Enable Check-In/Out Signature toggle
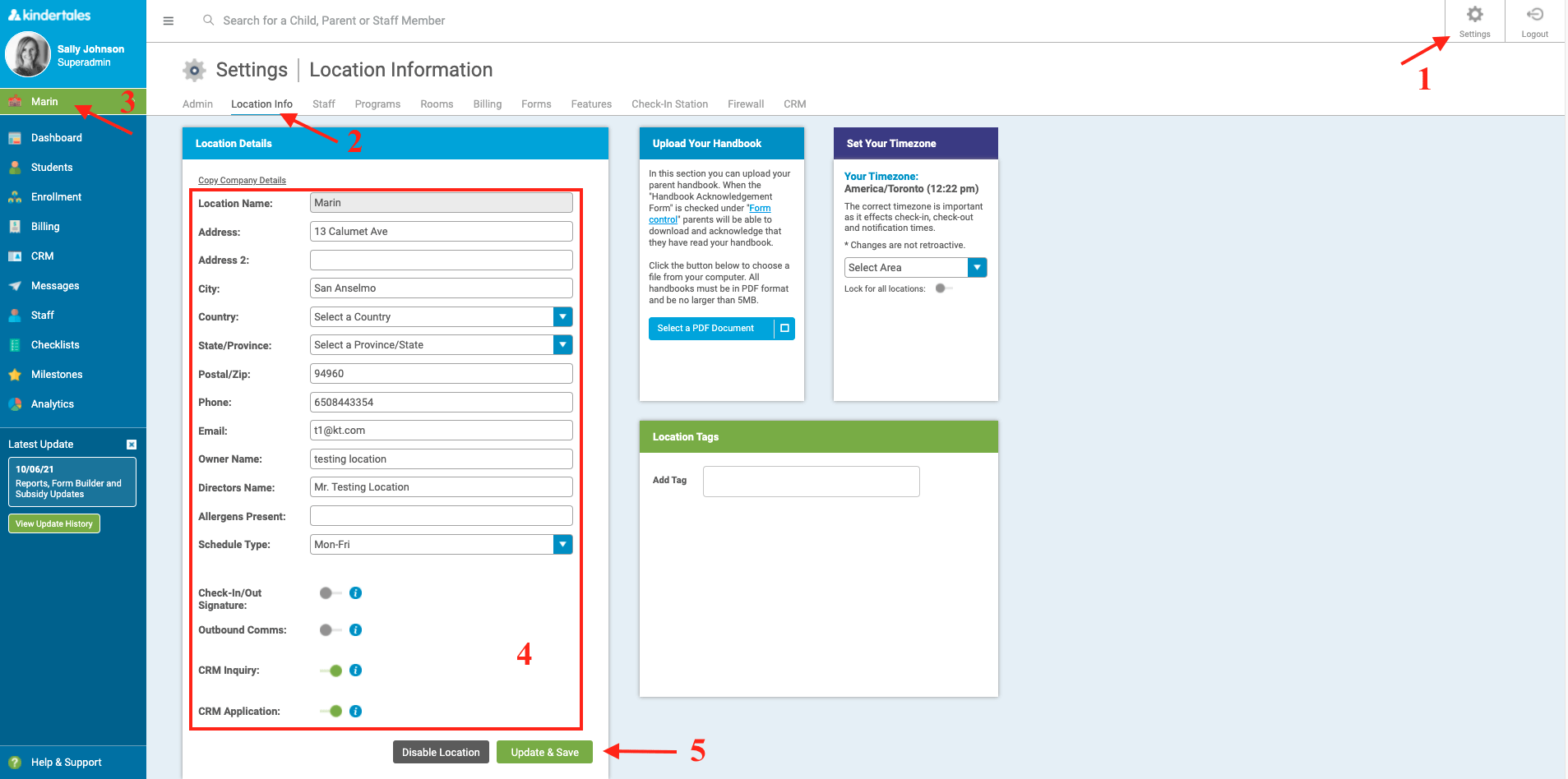This screenshot has width=1568, height=779. (x=331, y=593)
